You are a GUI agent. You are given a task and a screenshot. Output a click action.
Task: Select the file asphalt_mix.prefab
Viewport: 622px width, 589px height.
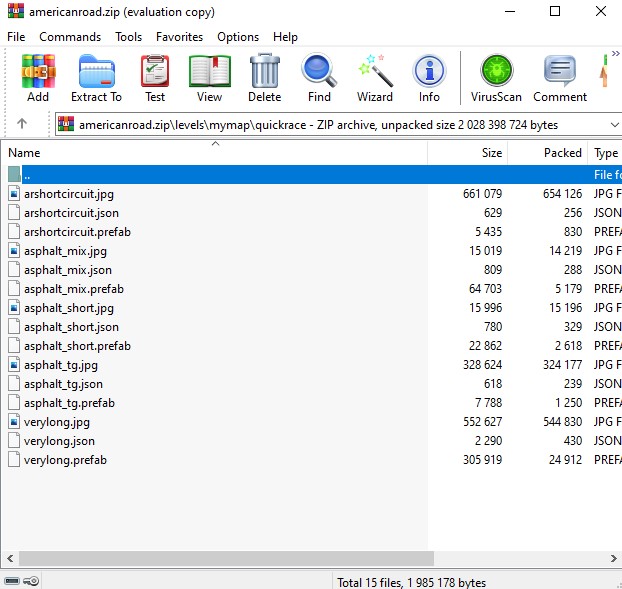click(x=74, y=289)
